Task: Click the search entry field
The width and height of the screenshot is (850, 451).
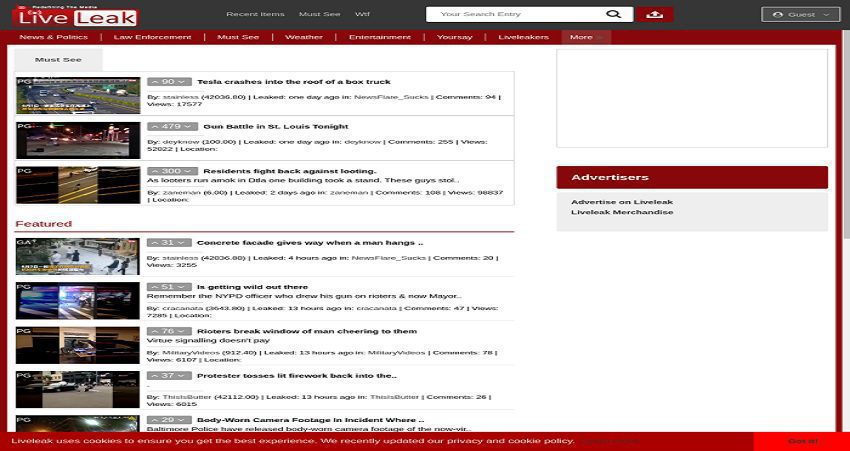Action: pos(515,14)
